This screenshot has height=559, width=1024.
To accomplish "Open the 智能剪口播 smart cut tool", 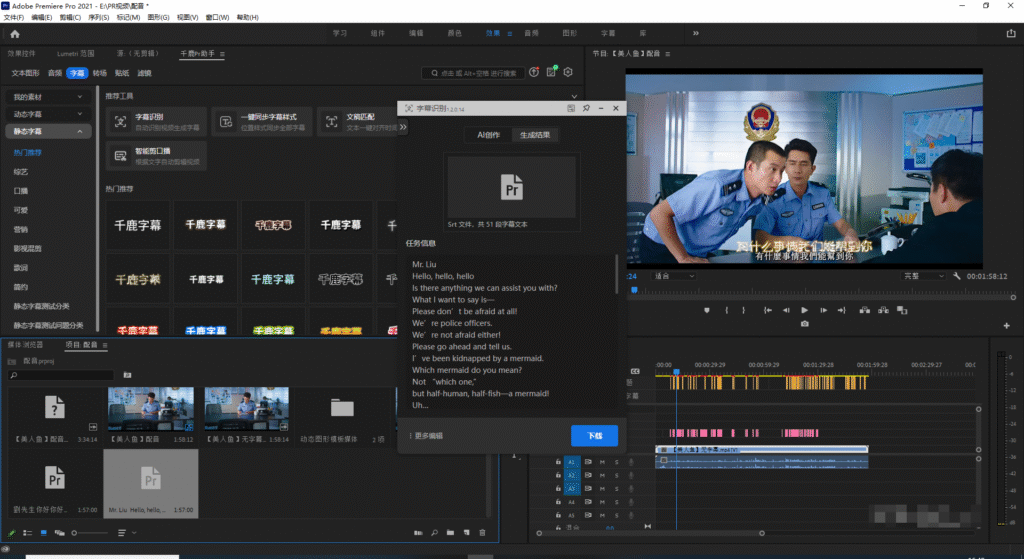I will click(x=156, y=156).
